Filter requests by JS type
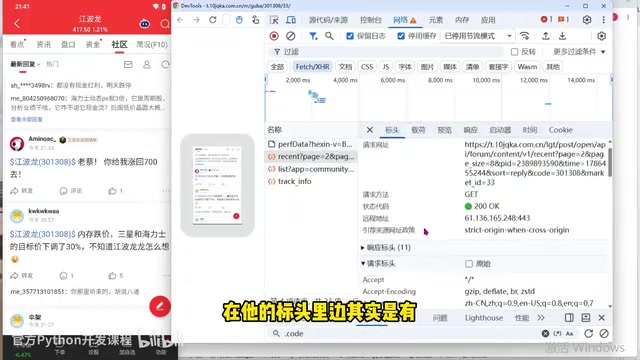640x360 pixels. pos(385,67)
